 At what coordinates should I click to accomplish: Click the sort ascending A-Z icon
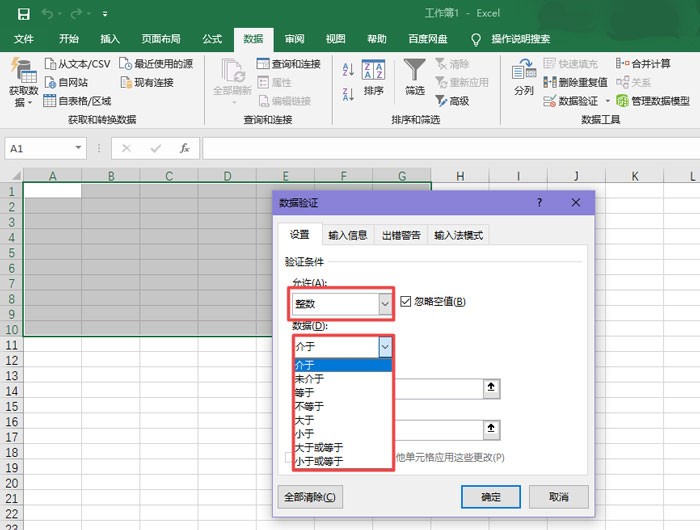point(348,68)
